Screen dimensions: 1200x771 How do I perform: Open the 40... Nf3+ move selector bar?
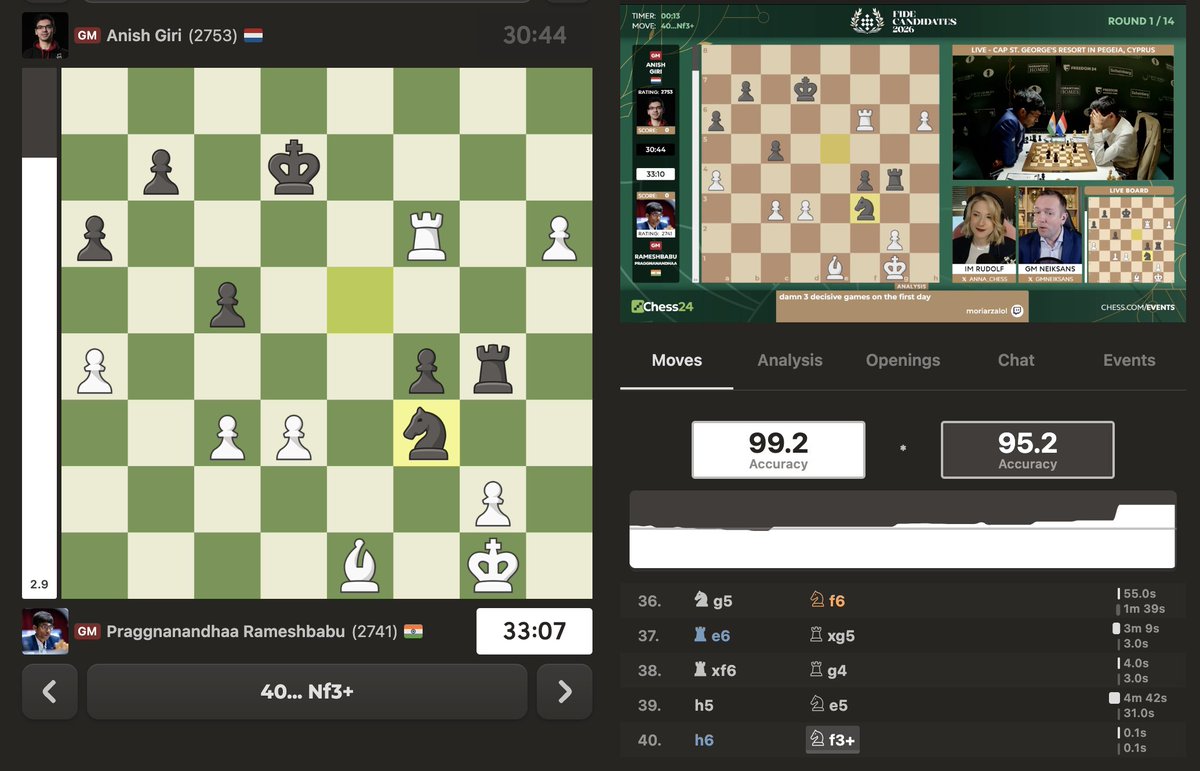[306, 691]
